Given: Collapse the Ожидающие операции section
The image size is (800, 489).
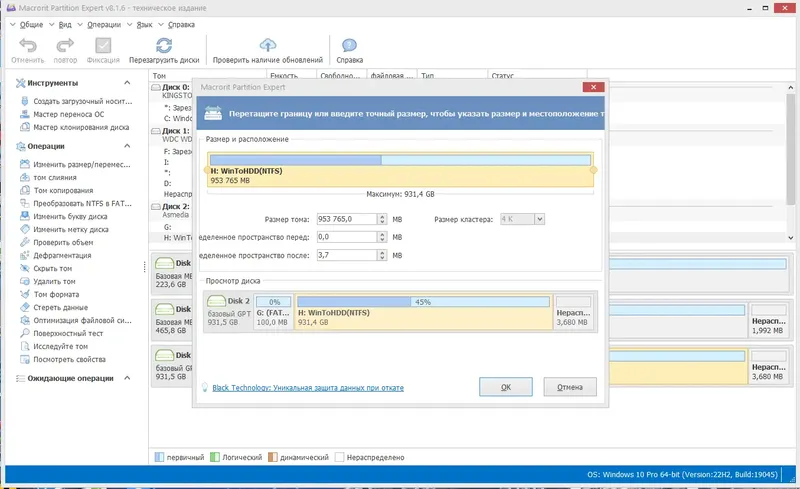Looking at the screenshot, I should click(x=127, y=378).
